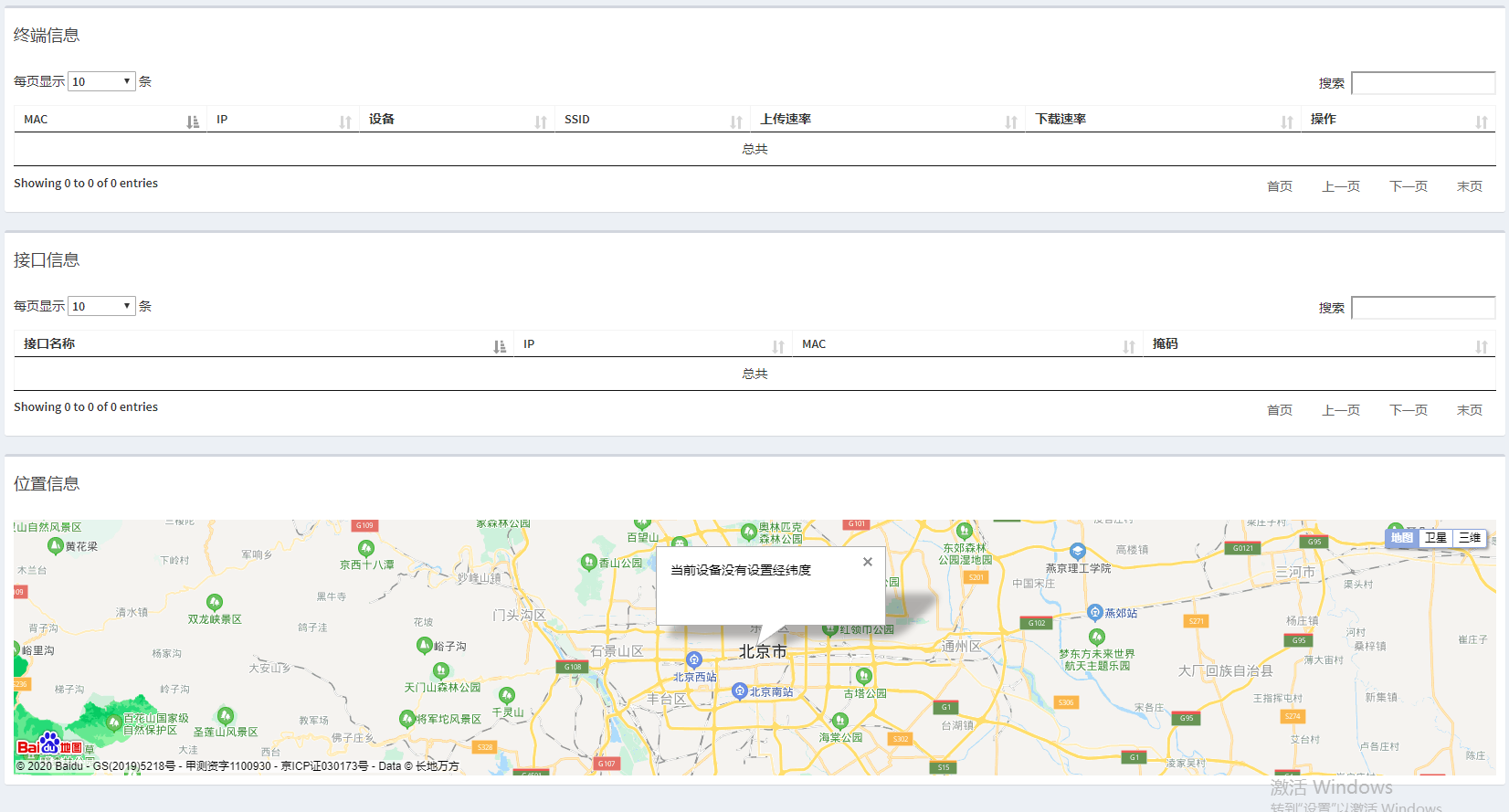The image size is (1509, 812).
Task: Click search field in 终端信息 section
Action: click(x=1422, y=83)
